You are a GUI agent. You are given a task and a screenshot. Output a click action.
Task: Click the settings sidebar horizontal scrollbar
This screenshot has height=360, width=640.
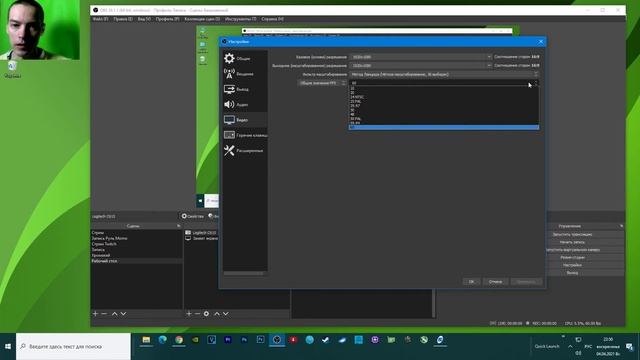[245, 273]
